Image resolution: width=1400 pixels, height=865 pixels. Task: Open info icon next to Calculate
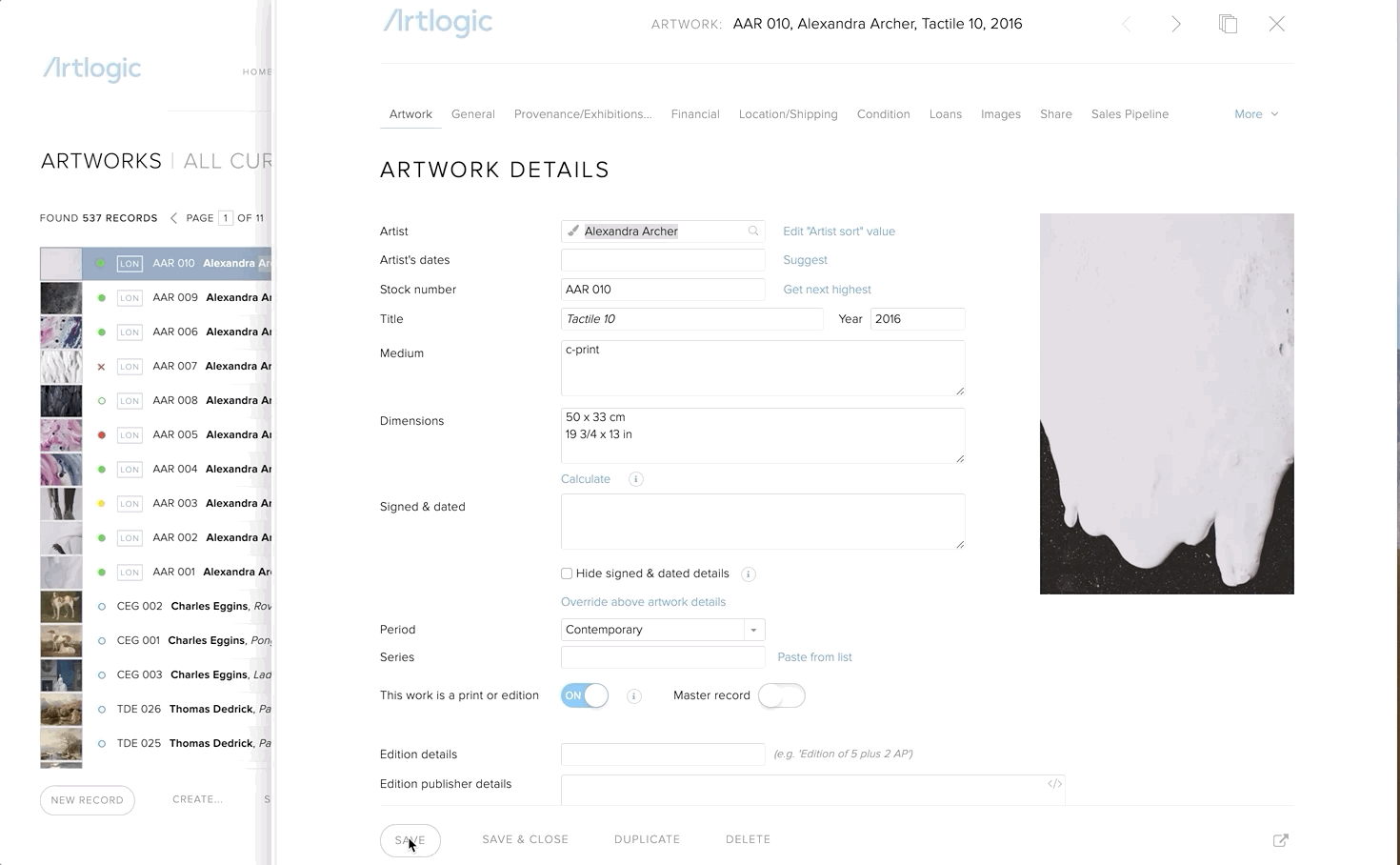[636, 479]
